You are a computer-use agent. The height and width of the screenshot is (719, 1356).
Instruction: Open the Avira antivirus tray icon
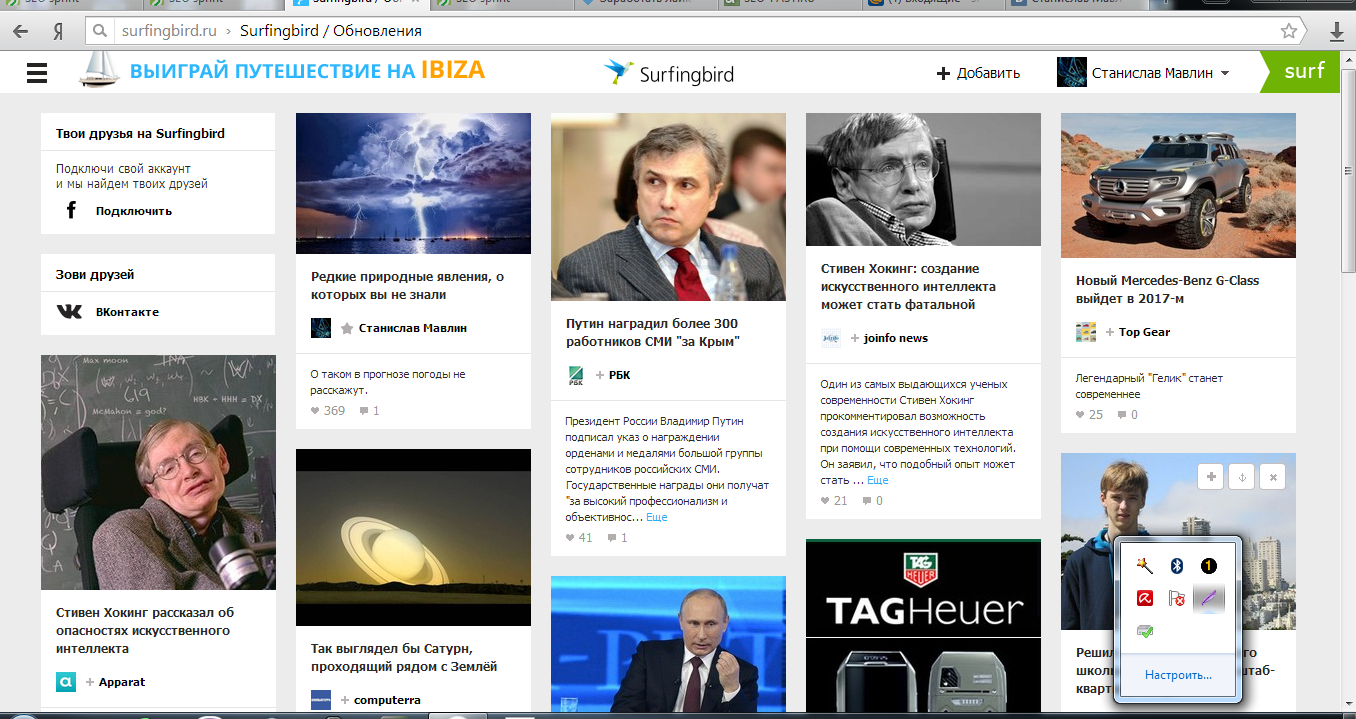[1145, 598]
